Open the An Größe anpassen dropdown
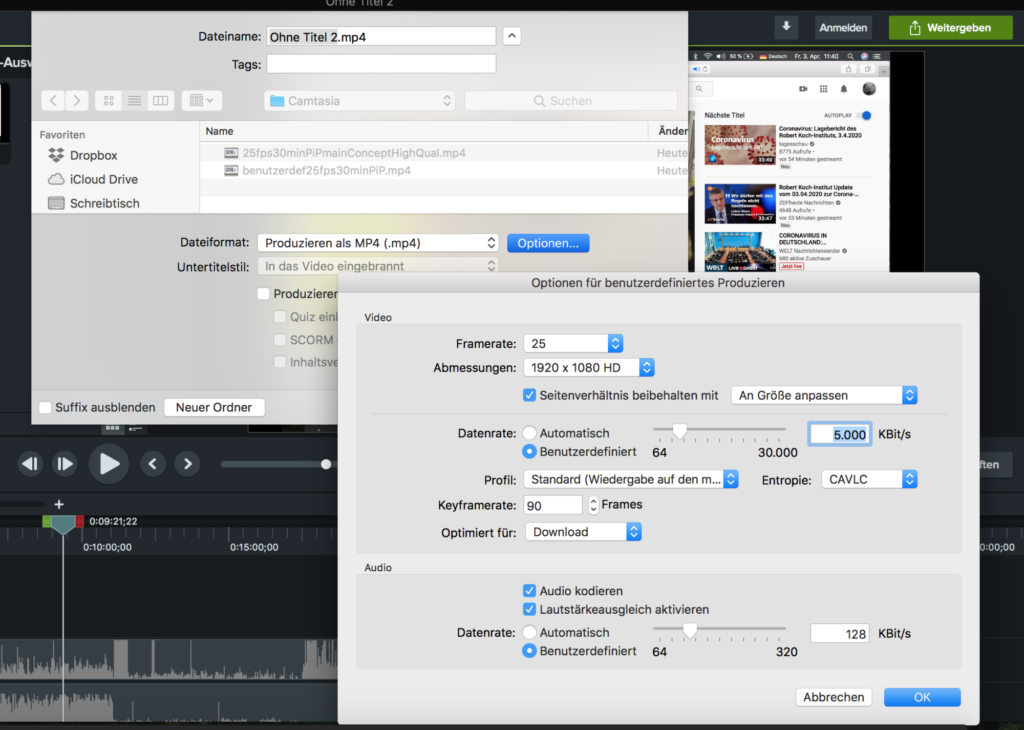1024x730 pixels. [x=824, y=395]
